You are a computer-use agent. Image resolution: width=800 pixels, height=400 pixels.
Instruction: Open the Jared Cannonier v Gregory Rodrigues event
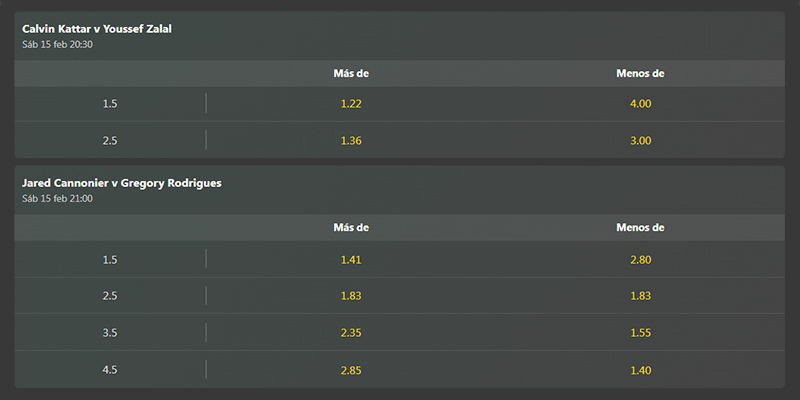pyautogui.click(x=121, y=183)
